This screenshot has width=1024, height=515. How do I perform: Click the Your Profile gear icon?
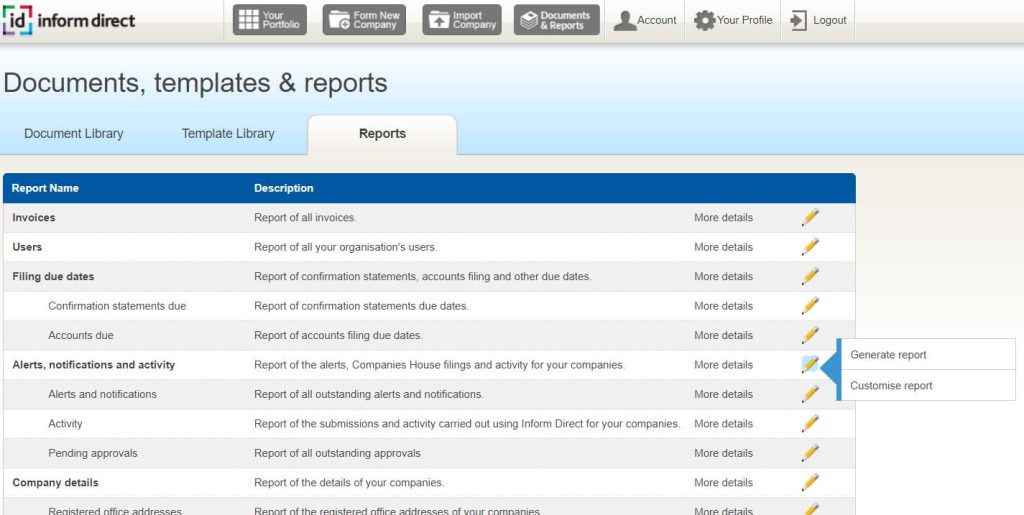[x=705, y=20]
